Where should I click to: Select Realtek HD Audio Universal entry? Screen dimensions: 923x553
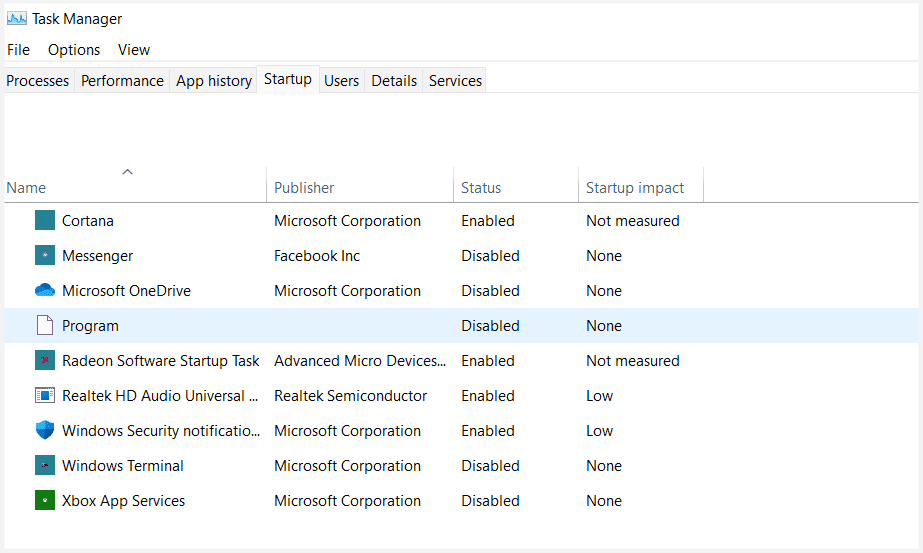[160, 396]
